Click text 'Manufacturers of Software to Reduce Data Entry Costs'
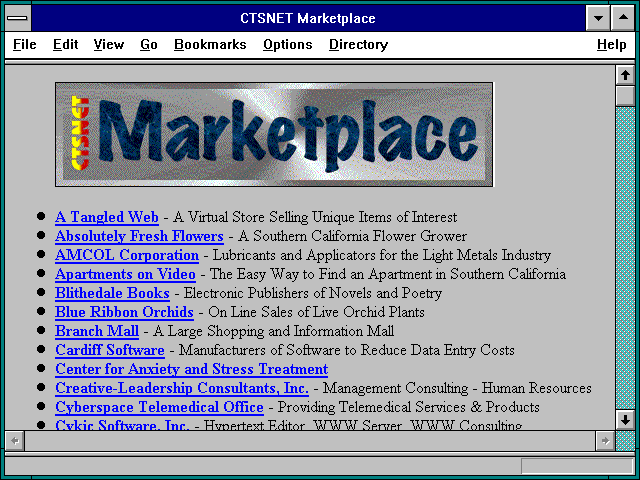This screenshot has height=480, width=640. [x=347, y=350]
